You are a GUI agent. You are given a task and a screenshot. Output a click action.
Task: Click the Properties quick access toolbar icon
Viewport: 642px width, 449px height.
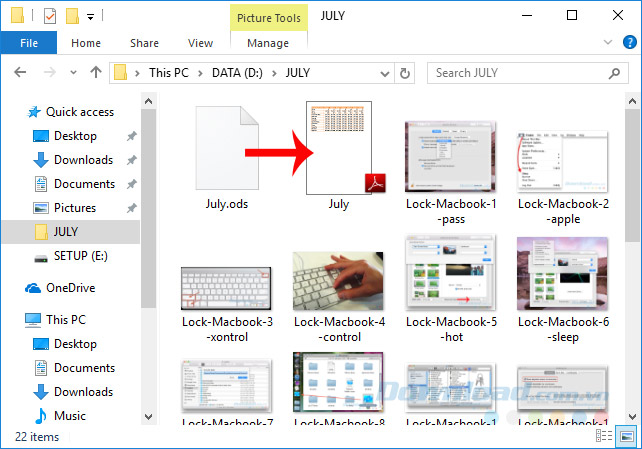50,16
